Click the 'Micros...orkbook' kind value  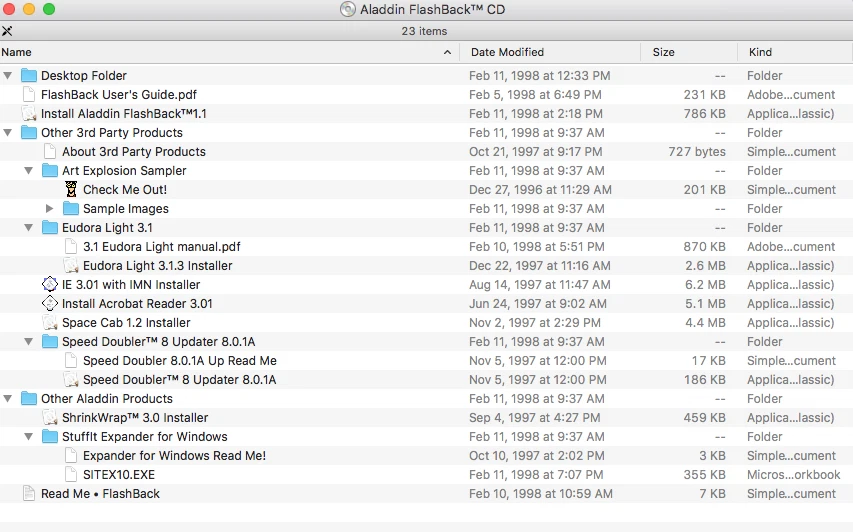(793, 475)
